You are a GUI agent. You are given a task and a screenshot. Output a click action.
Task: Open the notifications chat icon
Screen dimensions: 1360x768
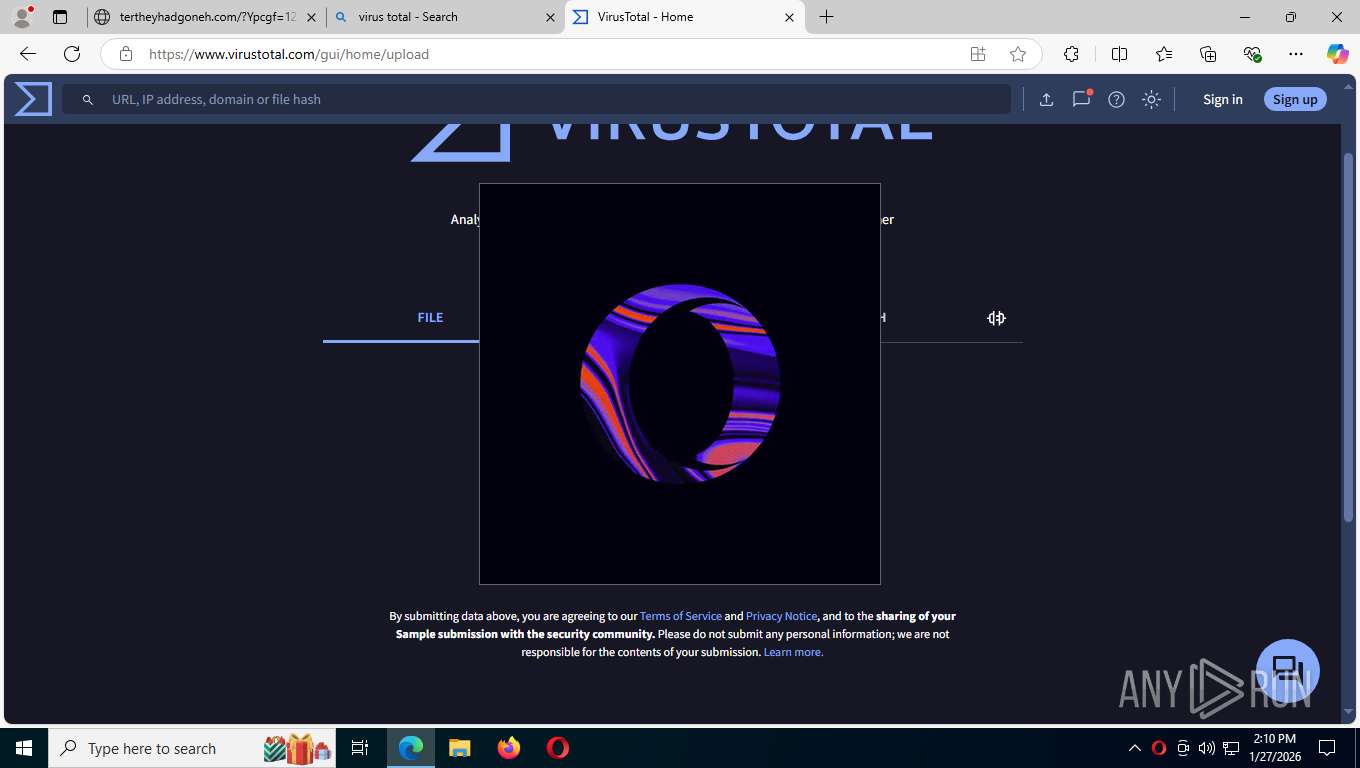[1081, 99]
